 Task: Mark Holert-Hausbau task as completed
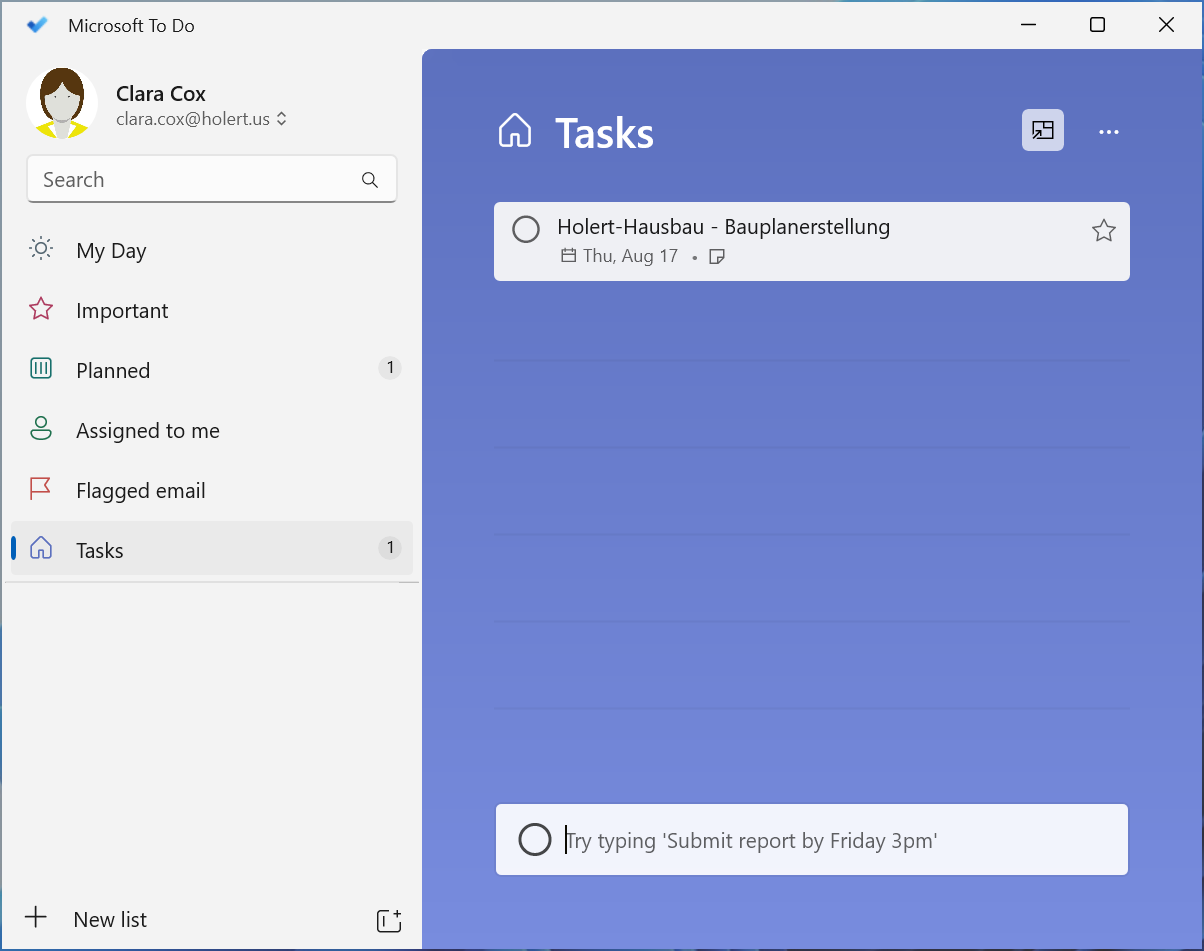(x=526, y=229)
